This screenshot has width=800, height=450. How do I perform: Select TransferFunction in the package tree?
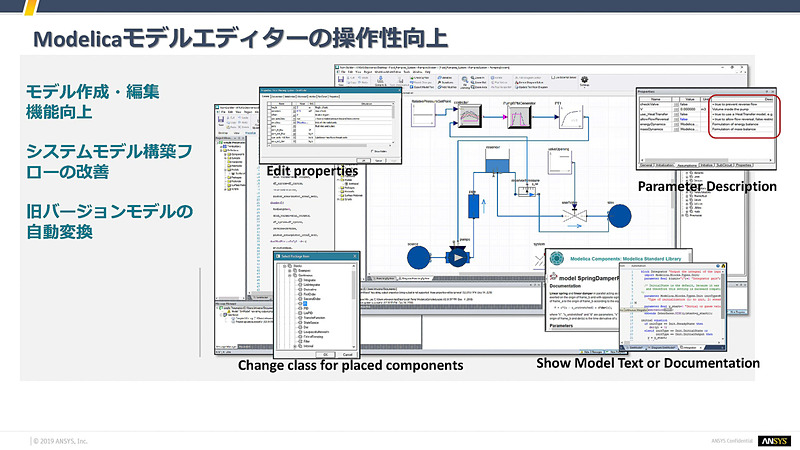[x=314, y=318]
